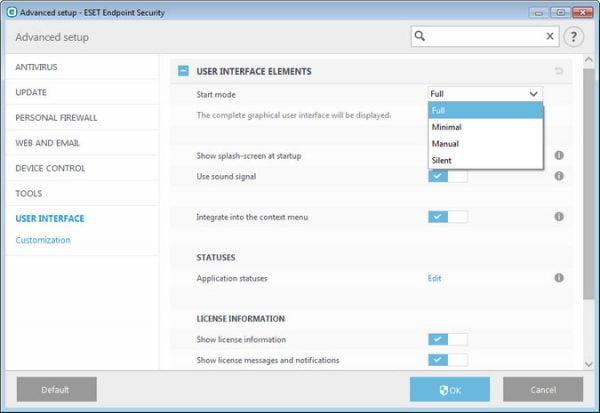Click the Start mode label
Image resolution: width=600 pixels, height=413 pixels.
coord(216,95)
